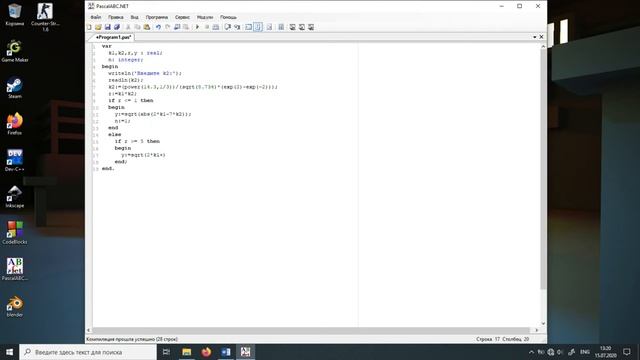Click the Строка 17 status indicator
Screen dimensions: 640x360
point(488,339)
